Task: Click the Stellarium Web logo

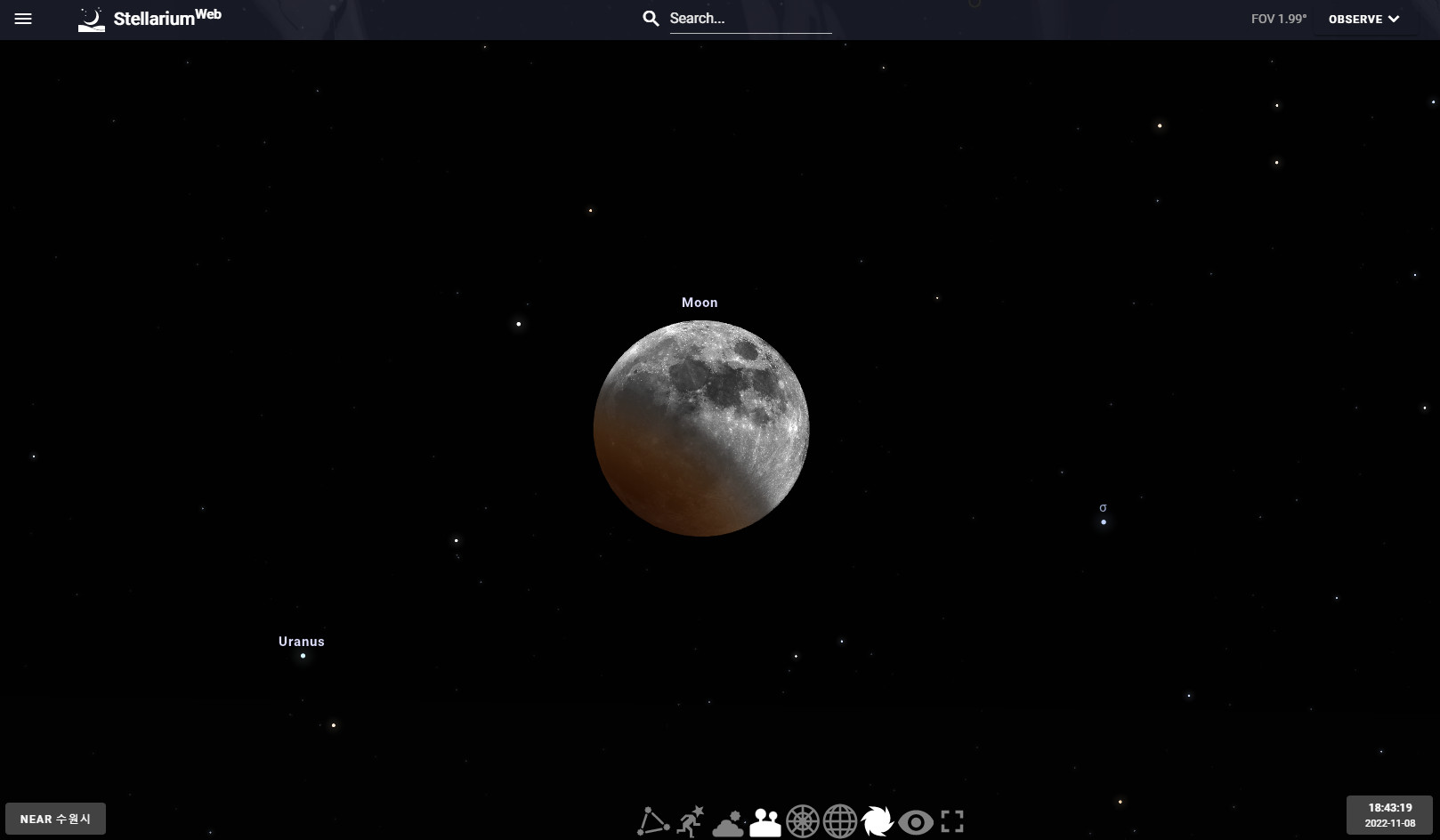Action: click(x=150, y=19)
